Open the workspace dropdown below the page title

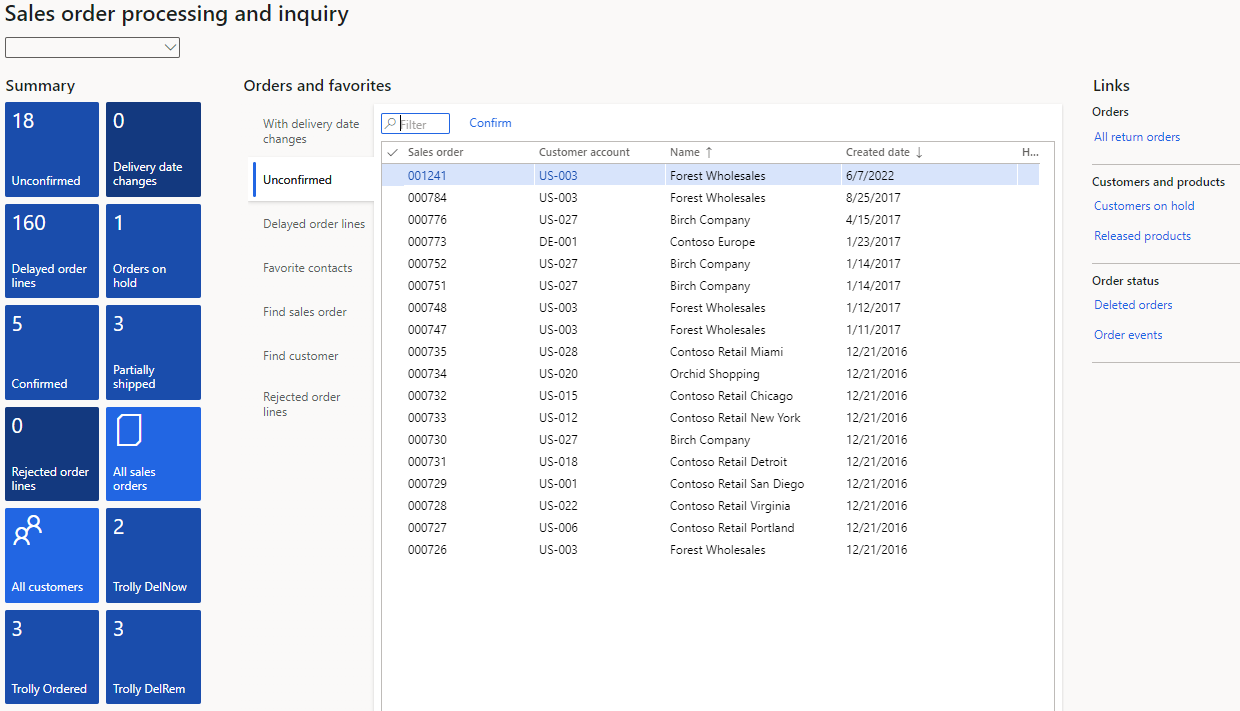pyautogui.click(x=92, y=46)
